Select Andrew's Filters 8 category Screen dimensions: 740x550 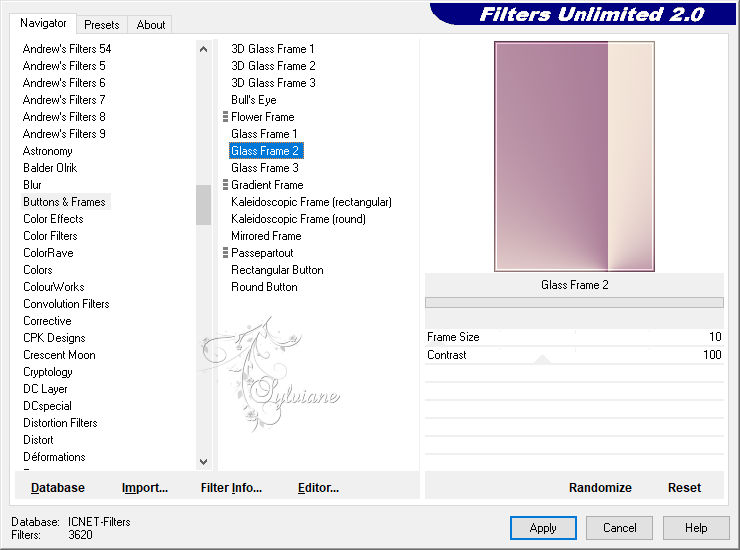click(64, 117)
